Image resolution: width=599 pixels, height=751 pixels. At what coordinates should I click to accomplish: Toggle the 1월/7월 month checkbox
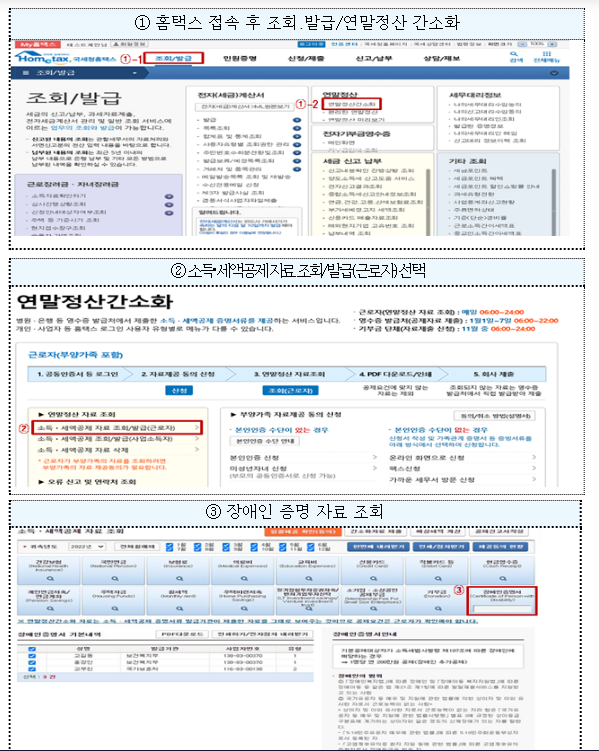(x=170, y=546)
